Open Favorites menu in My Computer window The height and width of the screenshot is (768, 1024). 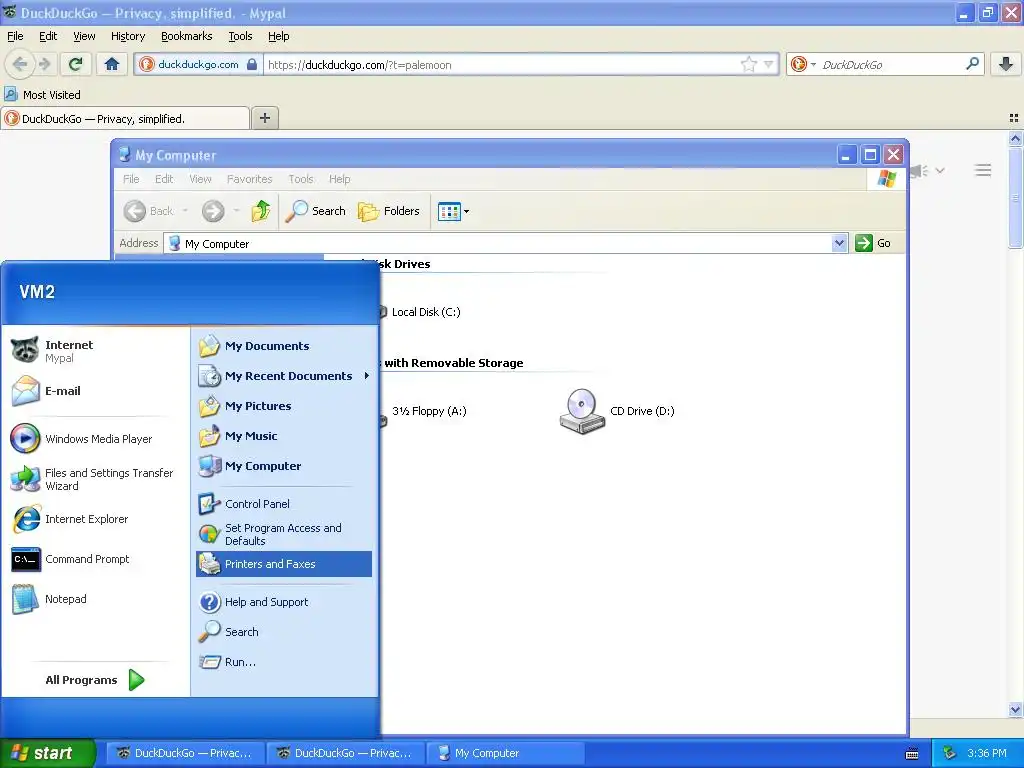[249, 179]
